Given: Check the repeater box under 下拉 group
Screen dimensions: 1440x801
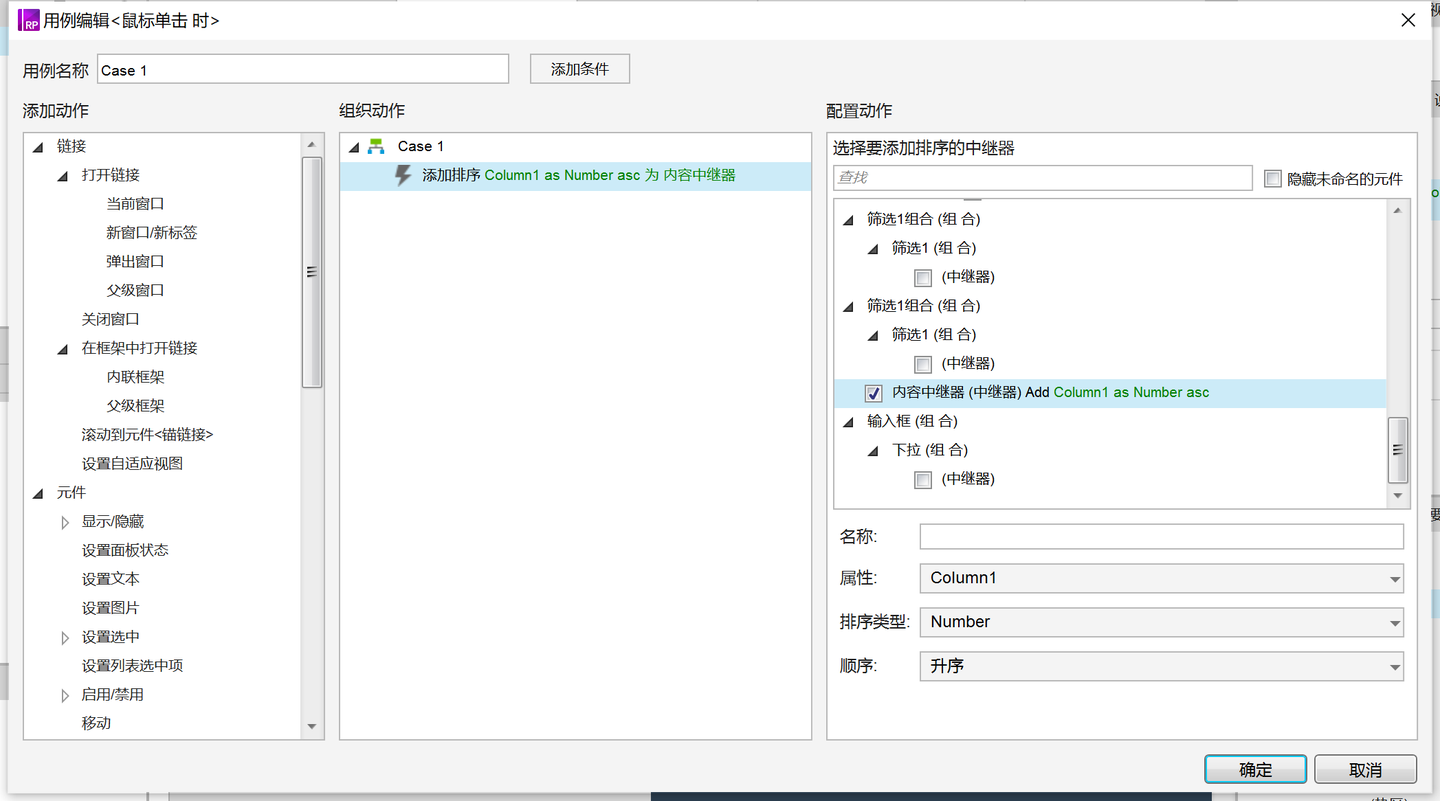Looking at the screenshot, I should [x=923, y=480].
